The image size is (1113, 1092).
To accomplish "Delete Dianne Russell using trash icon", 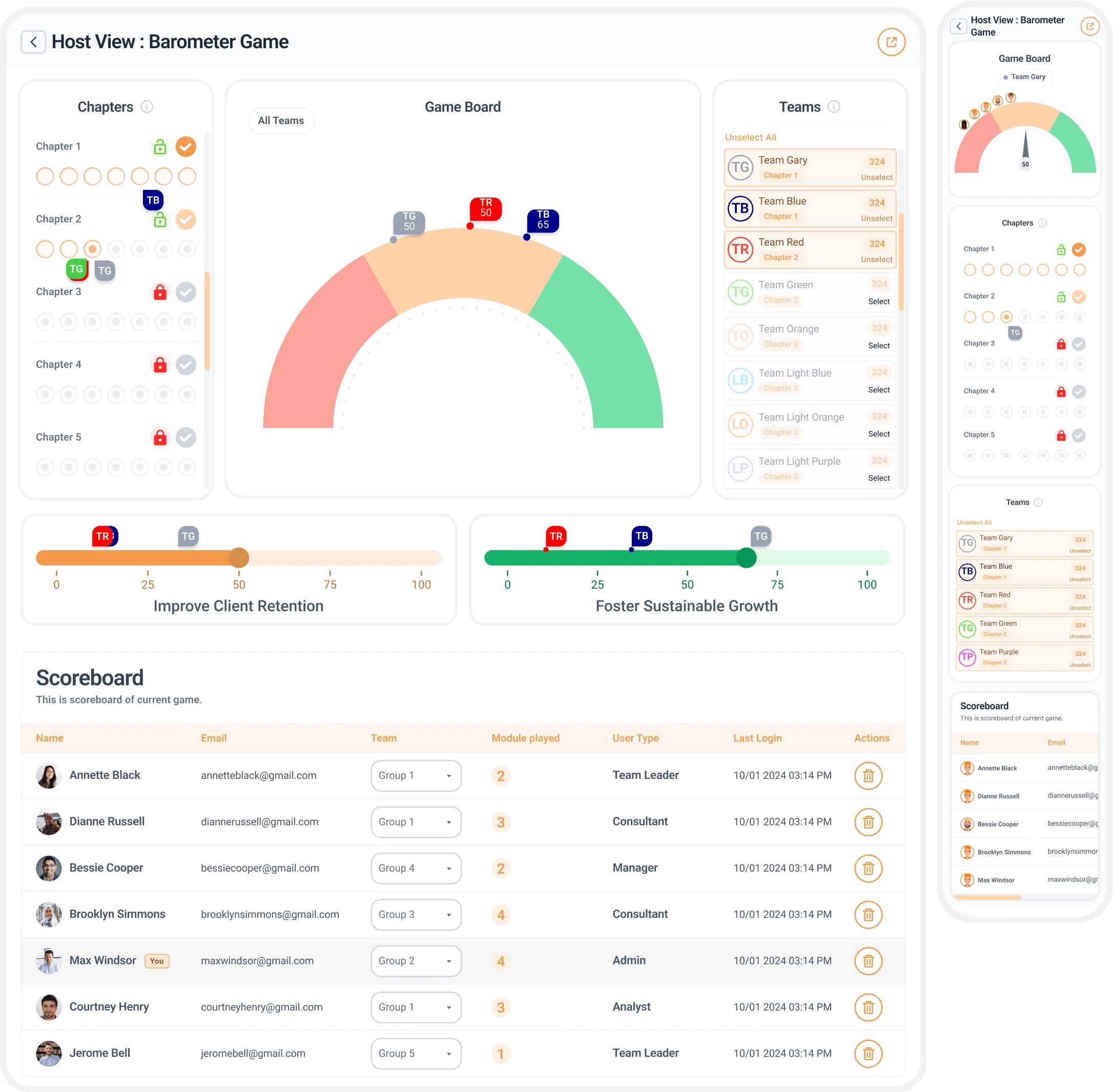I will (x=868, y=822).
